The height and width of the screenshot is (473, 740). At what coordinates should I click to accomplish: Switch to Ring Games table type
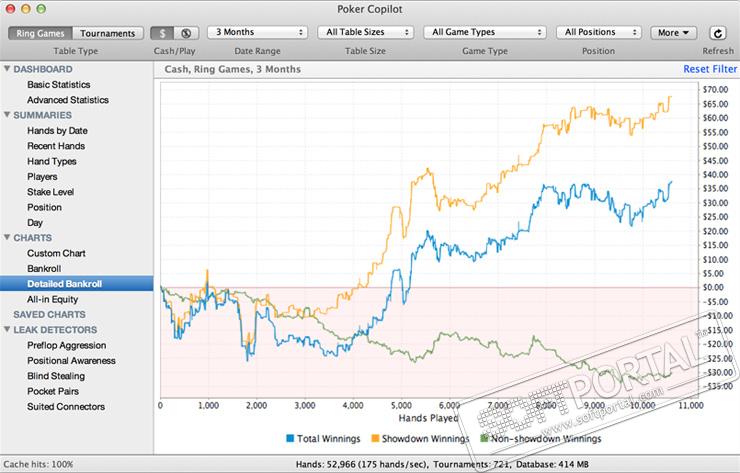coord(40,33)
